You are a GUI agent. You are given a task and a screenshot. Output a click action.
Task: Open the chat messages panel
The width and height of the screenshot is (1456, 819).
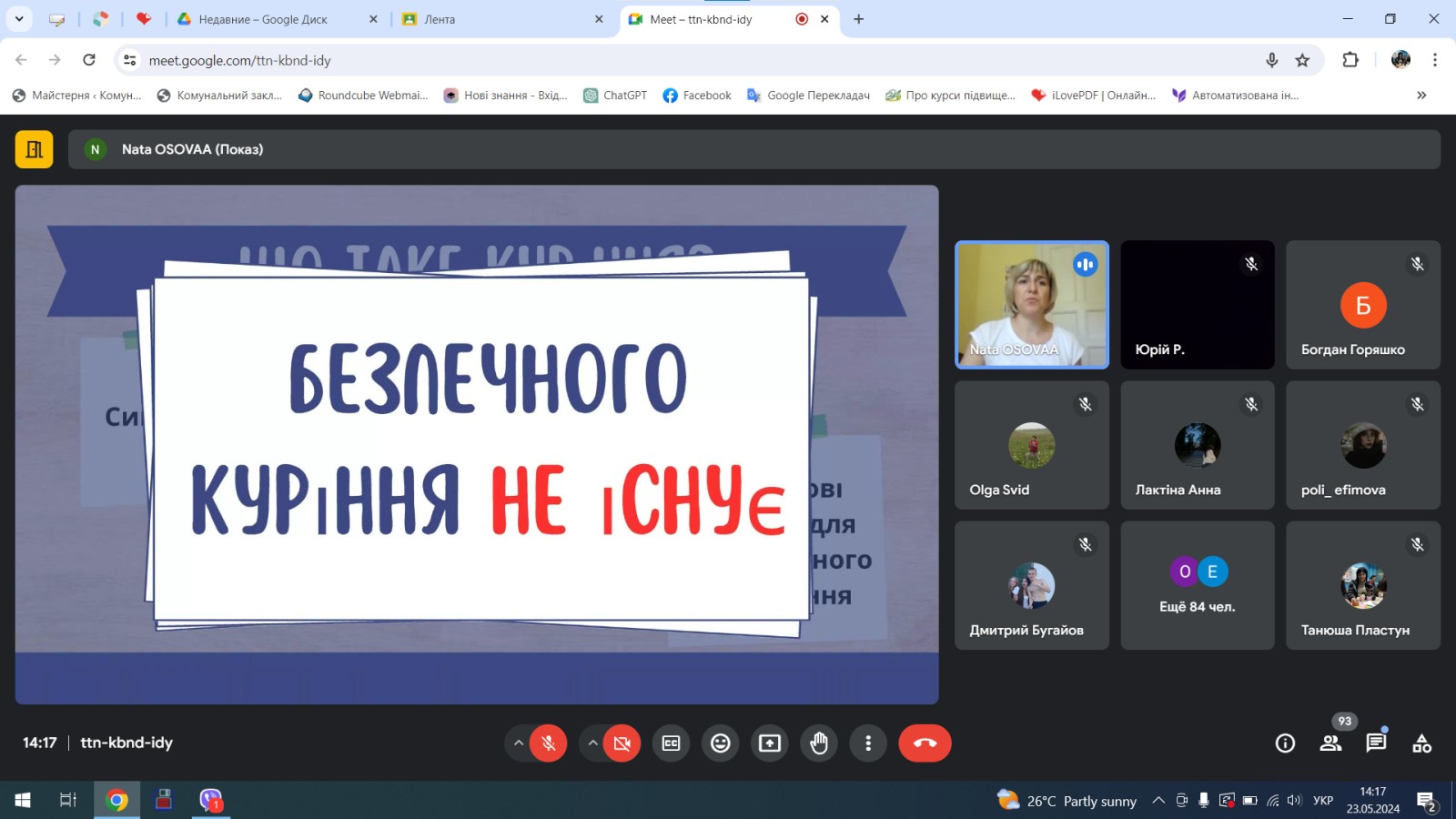click(1376, 743)
